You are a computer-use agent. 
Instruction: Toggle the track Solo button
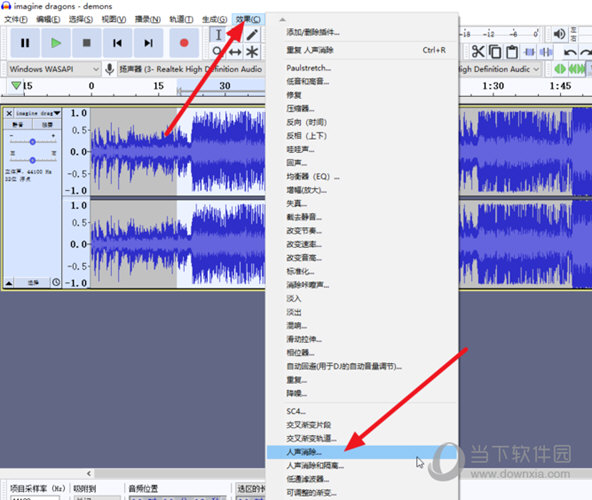(47, 125)
